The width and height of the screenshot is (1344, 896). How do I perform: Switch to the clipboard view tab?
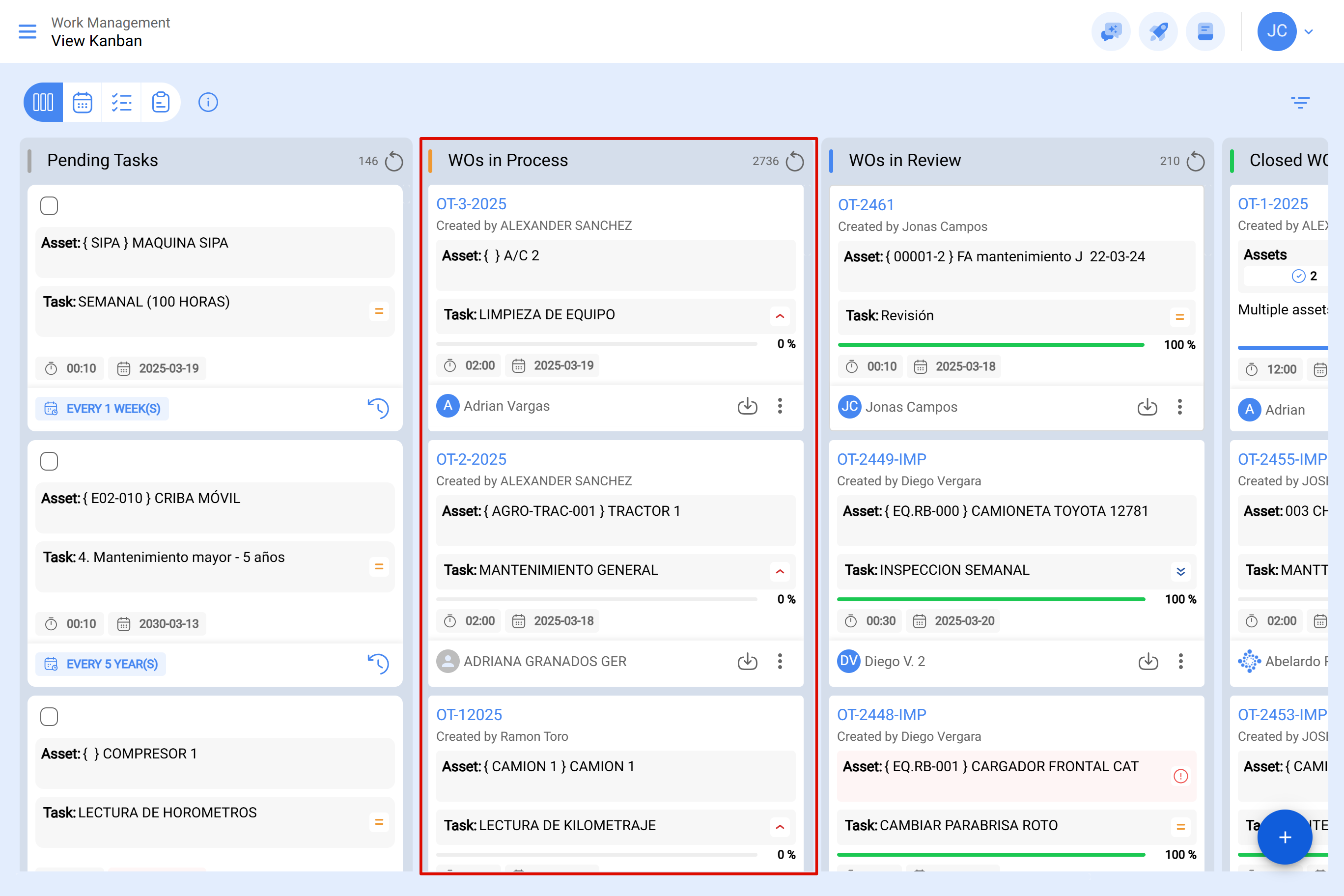click(161, 102)
